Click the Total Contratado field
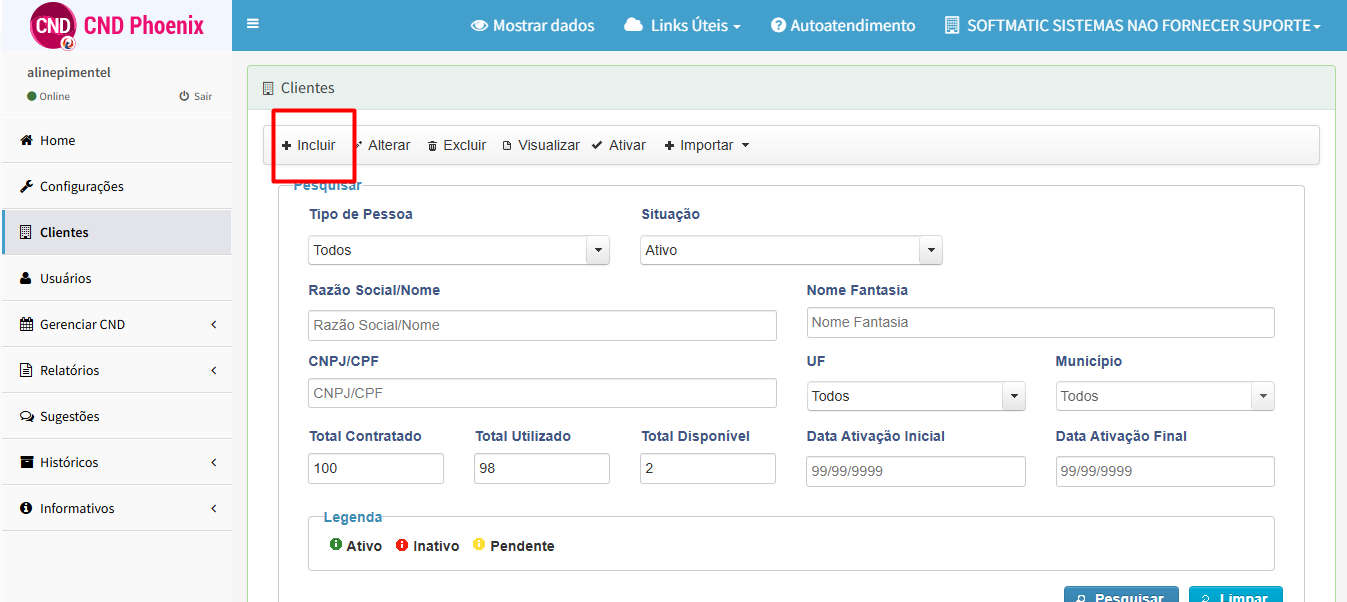This screenshot has width=1347, height=602. pyautogui.click(x=376, y=468)
